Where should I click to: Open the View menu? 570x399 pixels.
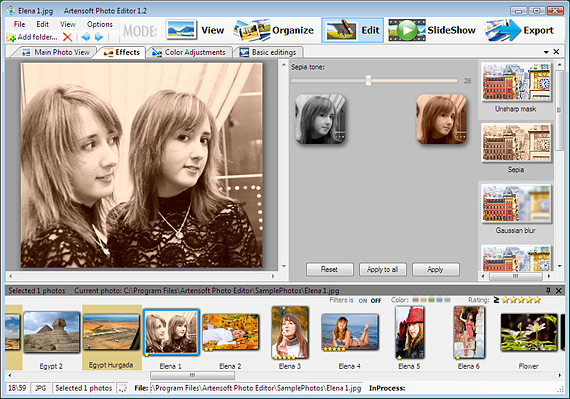click(x=68, y=24)
